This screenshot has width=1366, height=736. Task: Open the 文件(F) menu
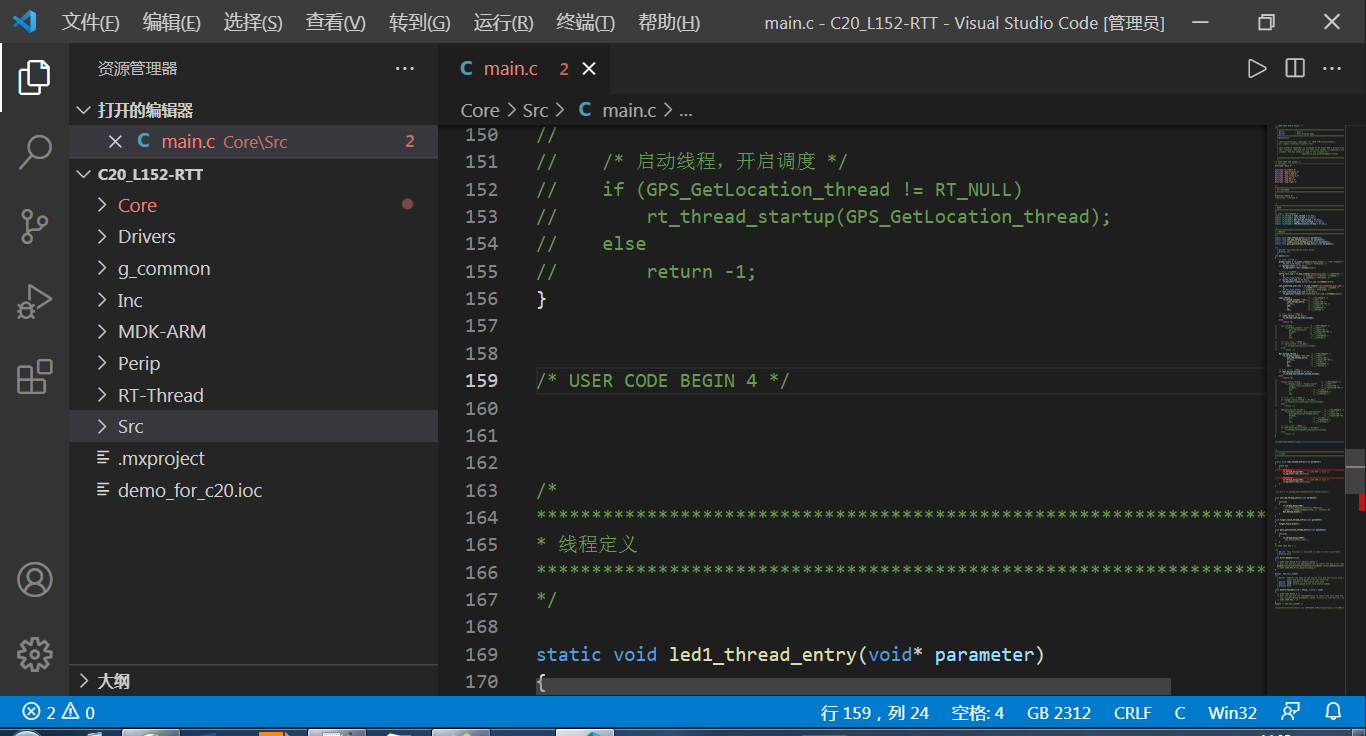pos(90,22)
